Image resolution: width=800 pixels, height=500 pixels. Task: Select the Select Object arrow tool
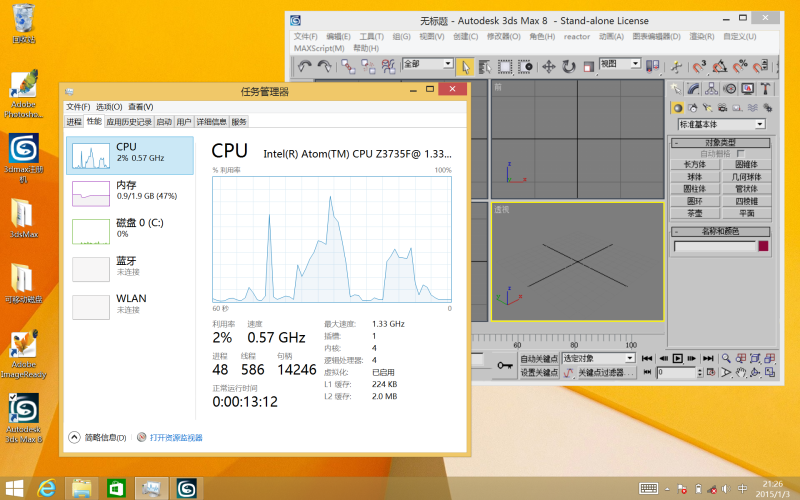[x=465, y=66]
